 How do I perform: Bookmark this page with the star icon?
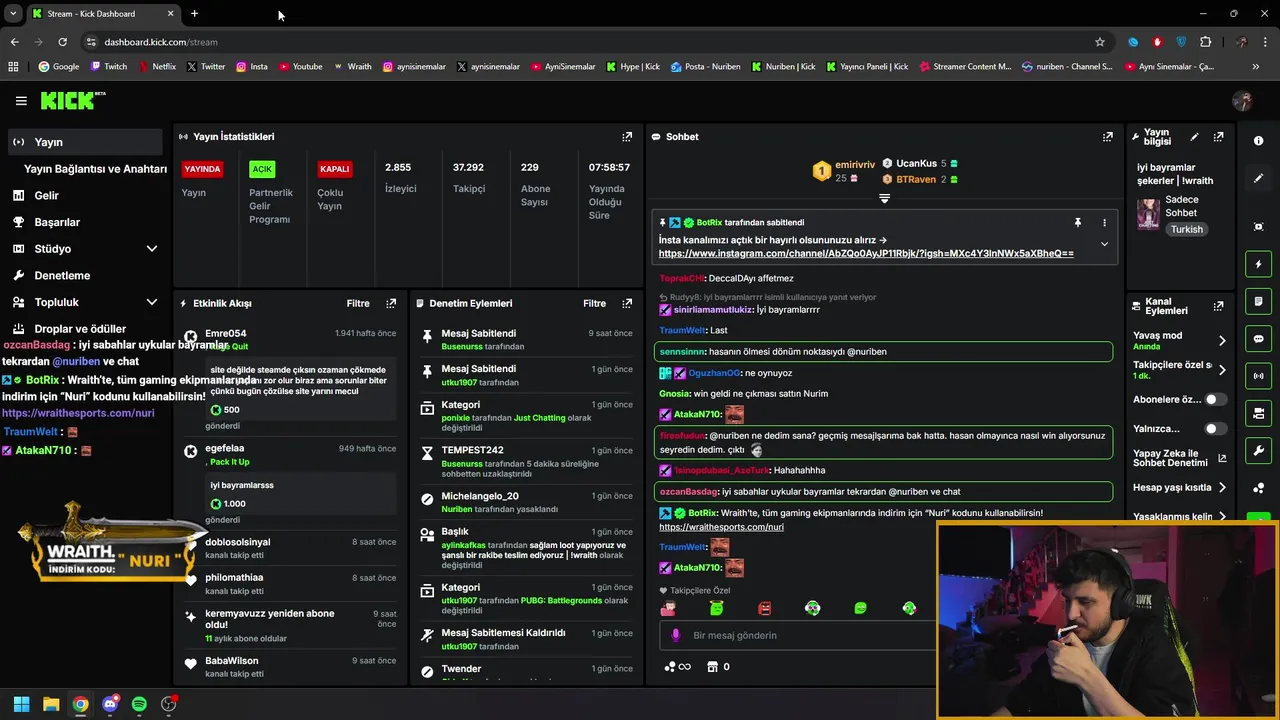tap(1100, 42)
